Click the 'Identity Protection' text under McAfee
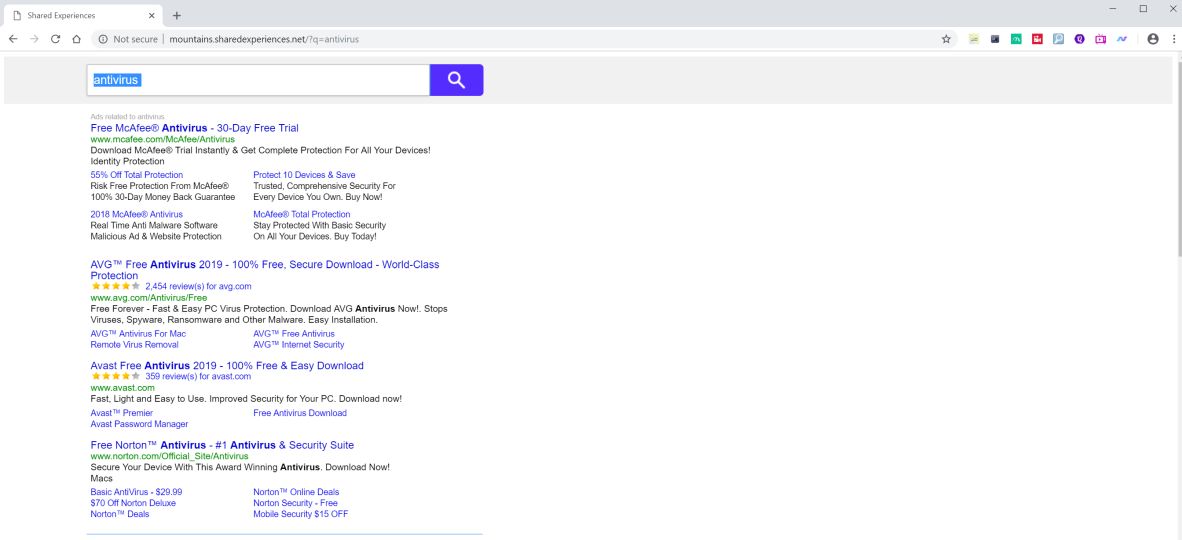Screen dimensions: 1182x540 click(127, 161)
